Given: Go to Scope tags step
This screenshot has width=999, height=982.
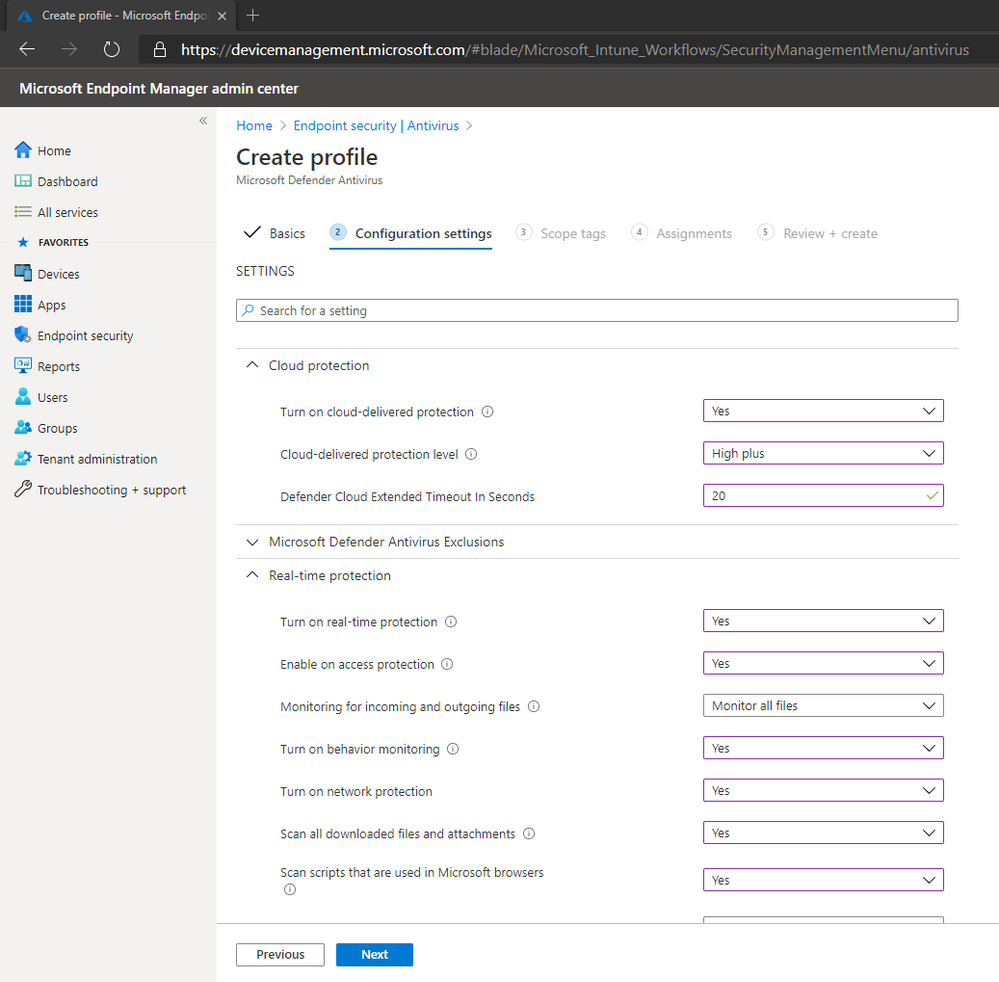Looking at the screenshot, I should click(x=561, y=233).
